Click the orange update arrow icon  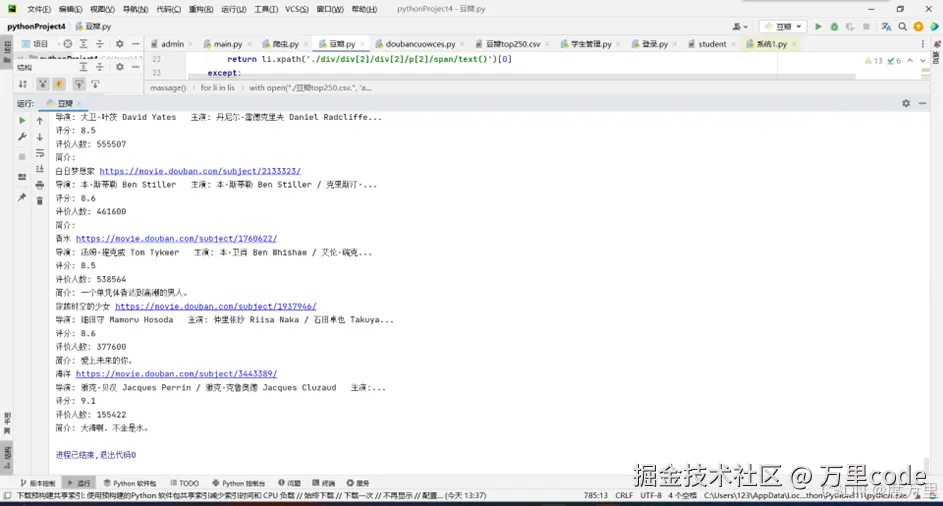click(x=918, y=26)
